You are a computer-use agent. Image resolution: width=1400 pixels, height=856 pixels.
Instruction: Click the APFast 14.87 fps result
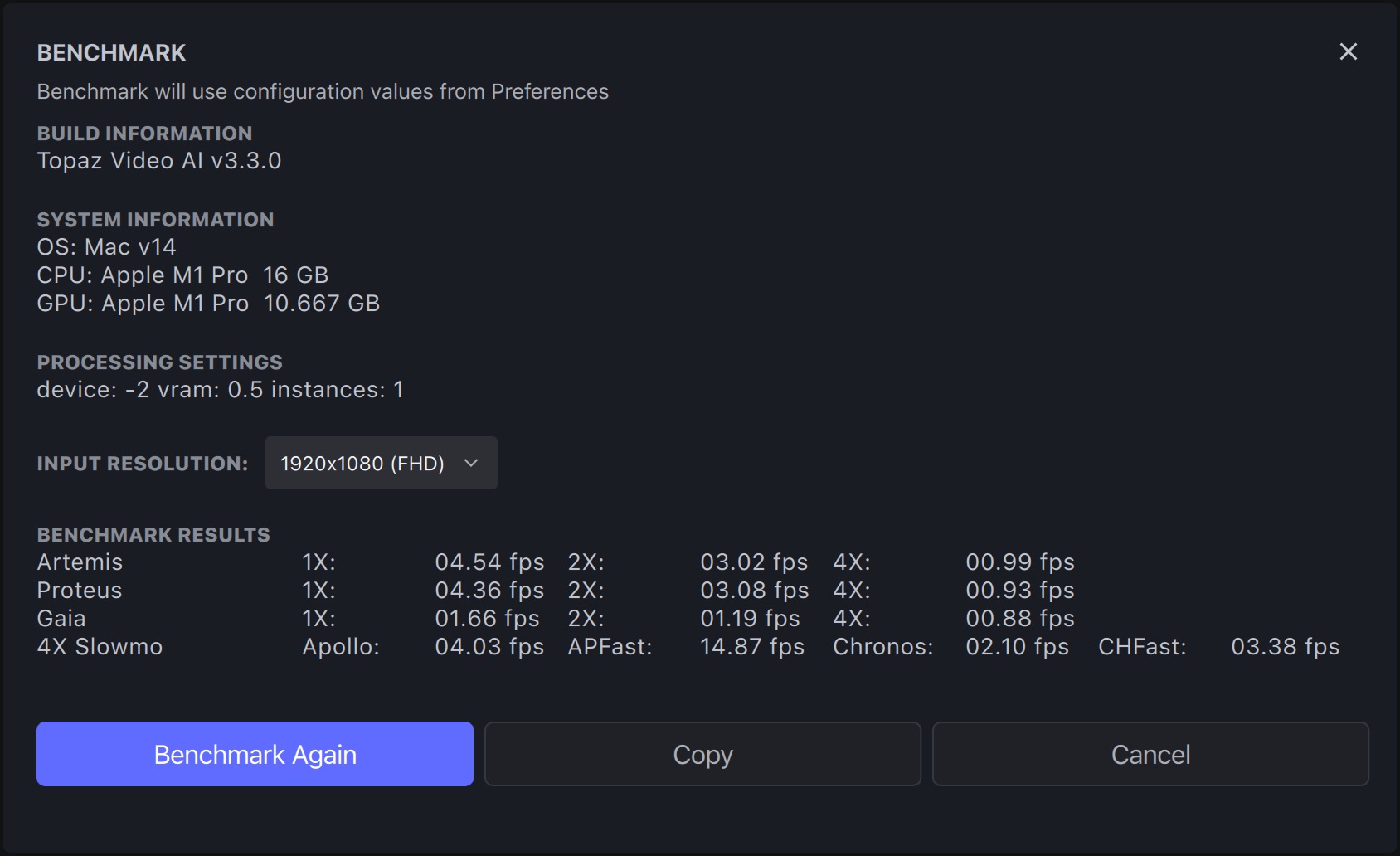coord(751,647)
